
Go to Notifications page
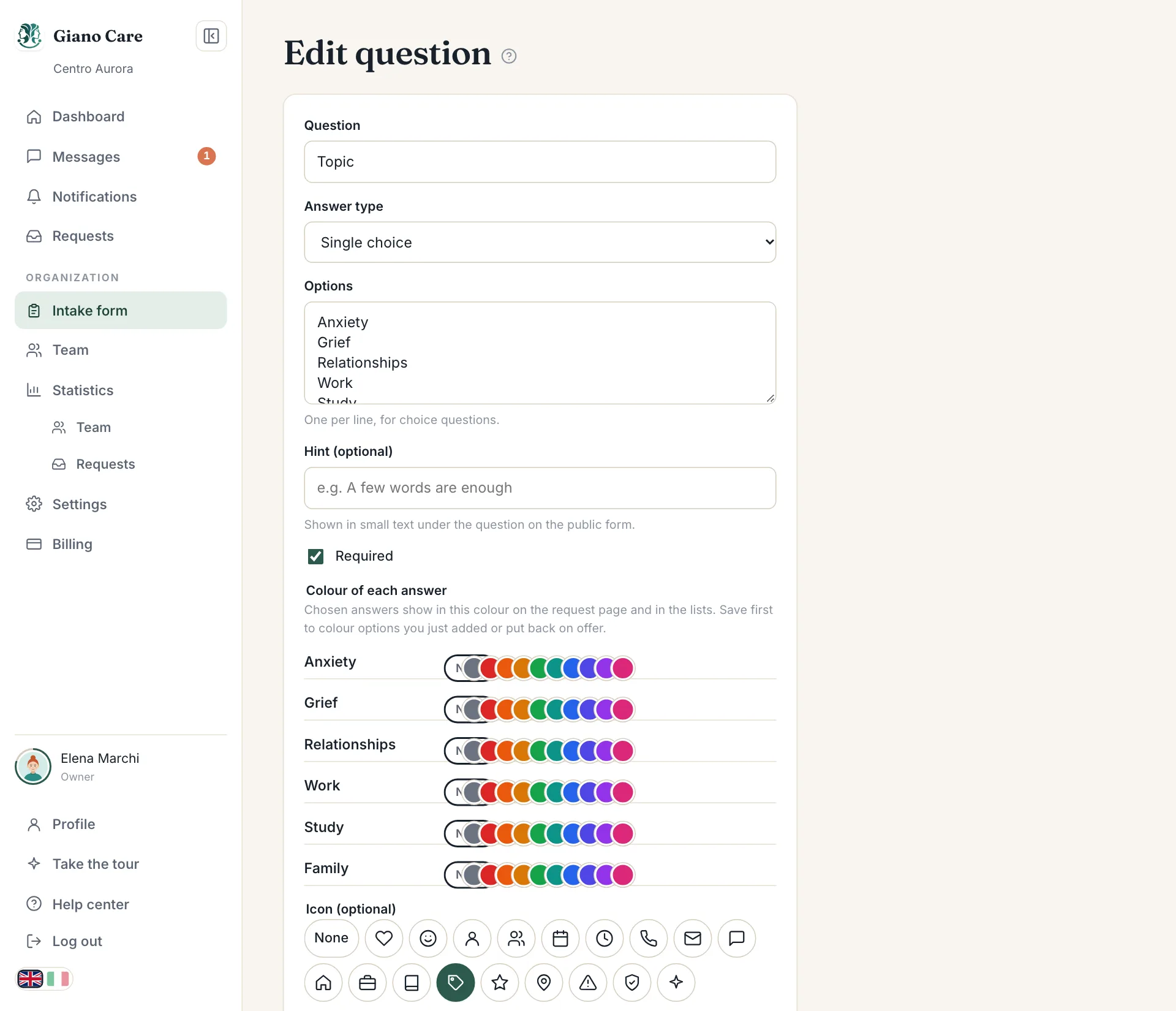pos(121,197)
